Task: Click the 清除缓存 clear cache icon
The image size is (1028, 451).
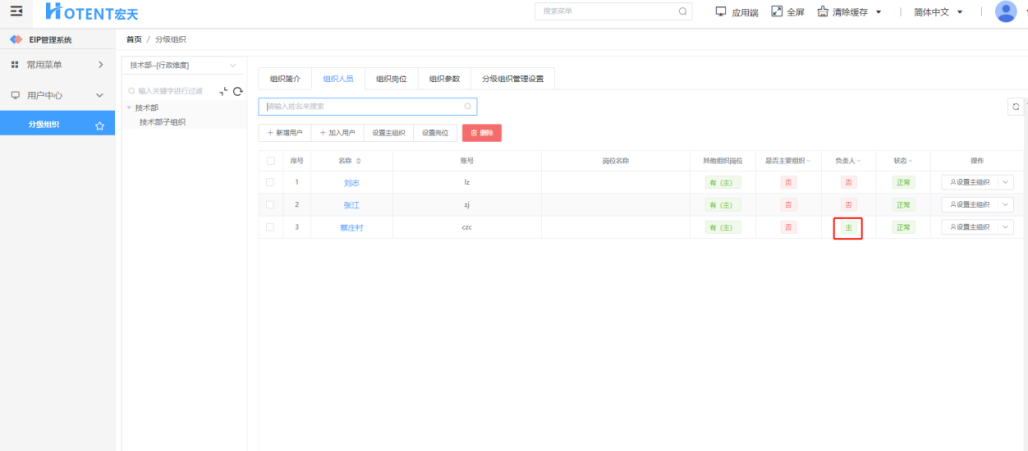Action: (823, 11)
